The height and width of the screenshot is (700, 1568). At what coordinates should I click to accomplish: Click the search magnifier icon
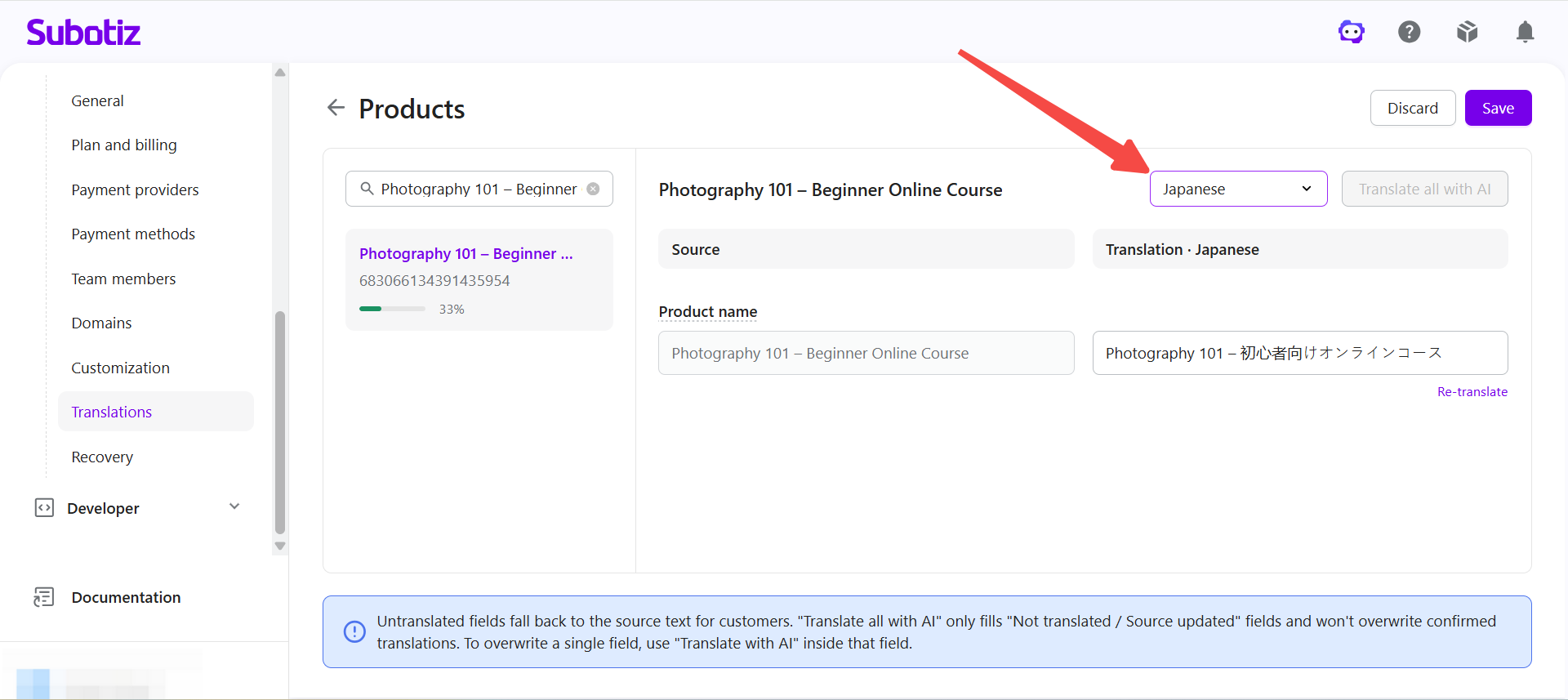pyautogui.click(x=367, y=189)
